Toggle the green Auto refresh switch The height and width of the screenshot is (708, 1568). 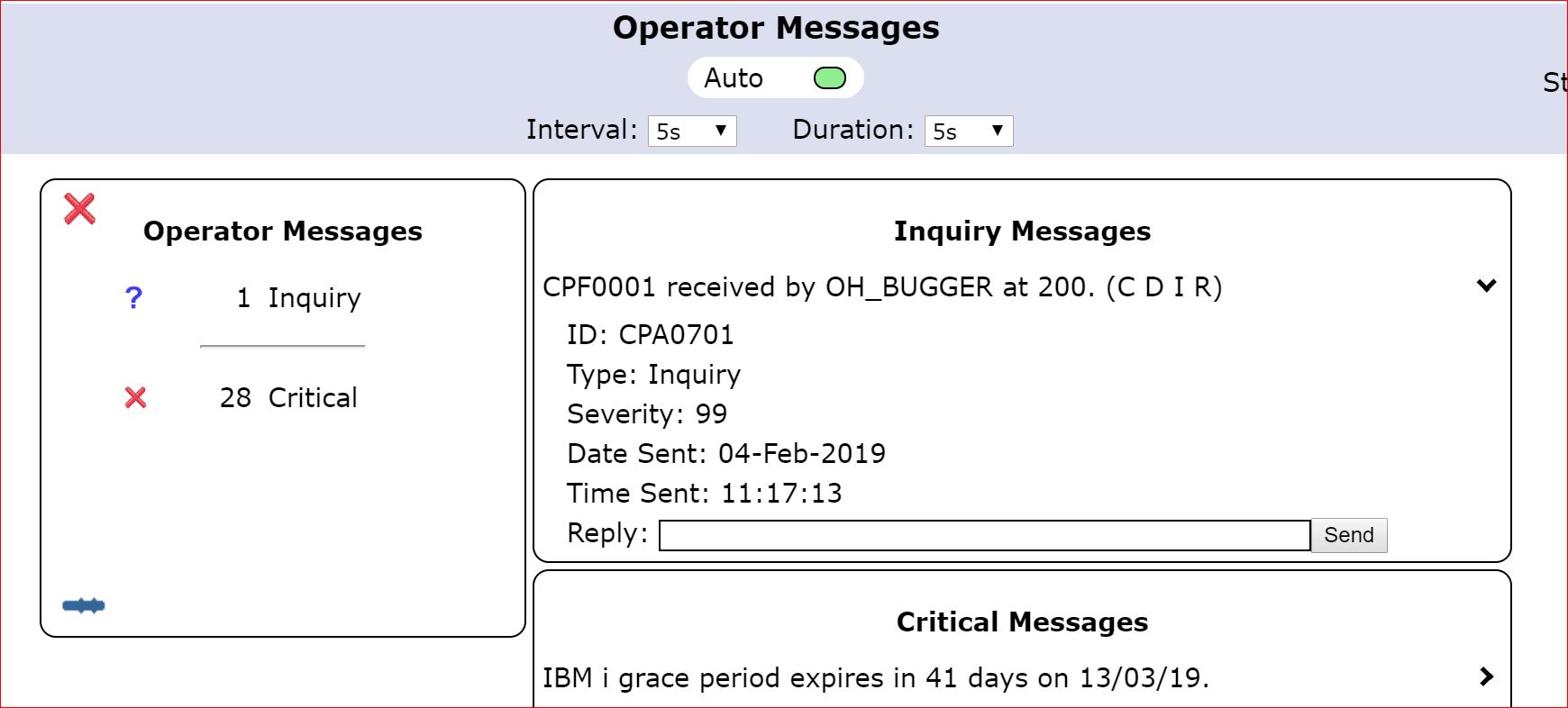(x=829, y=78)
